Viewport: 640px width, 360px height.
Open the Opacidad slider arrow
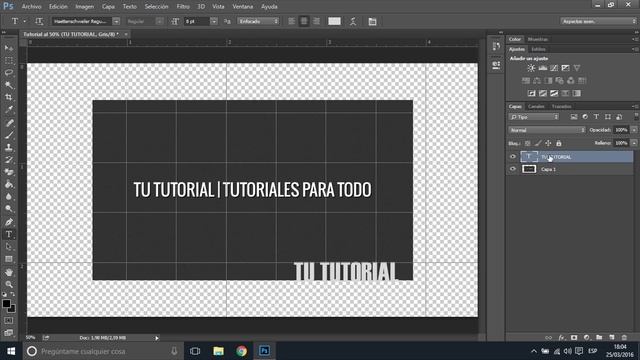[634, 130]
